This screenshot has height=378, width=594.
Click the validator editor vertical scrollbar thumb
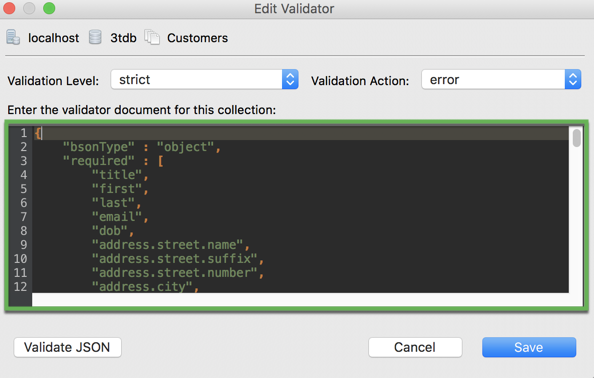577,138
